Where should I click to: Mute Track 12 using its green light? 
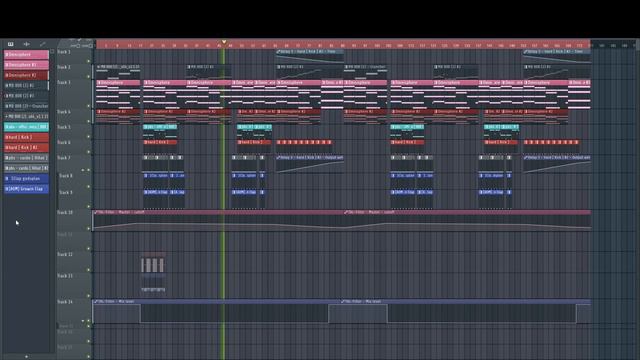click(x=89, y=270)
